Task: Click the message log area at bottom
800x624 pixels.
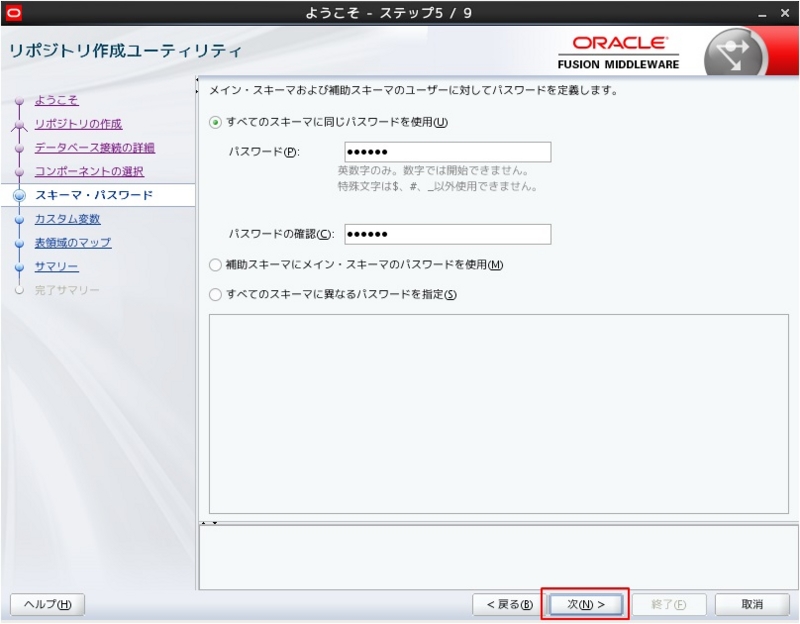Action: click(498, 557)
